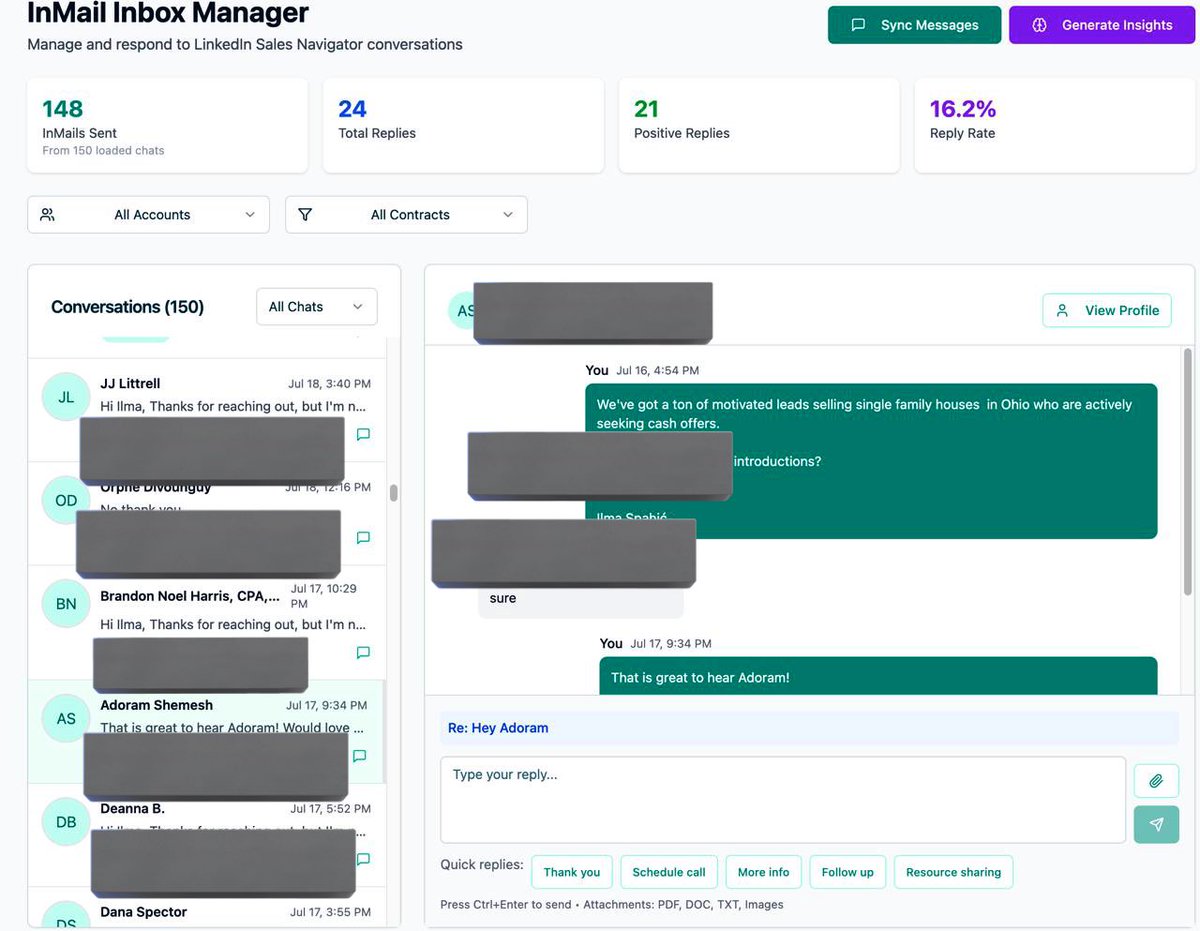Open the Dana Spector conversation
1200x931 pixels.
point(206,908)
